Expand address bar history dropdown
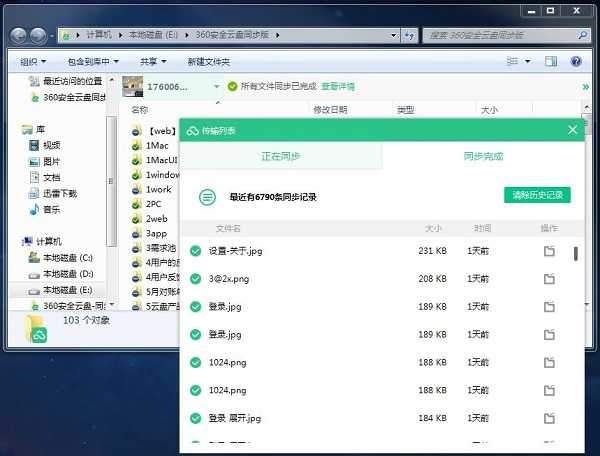600x456 pixels. coord(394,35)
